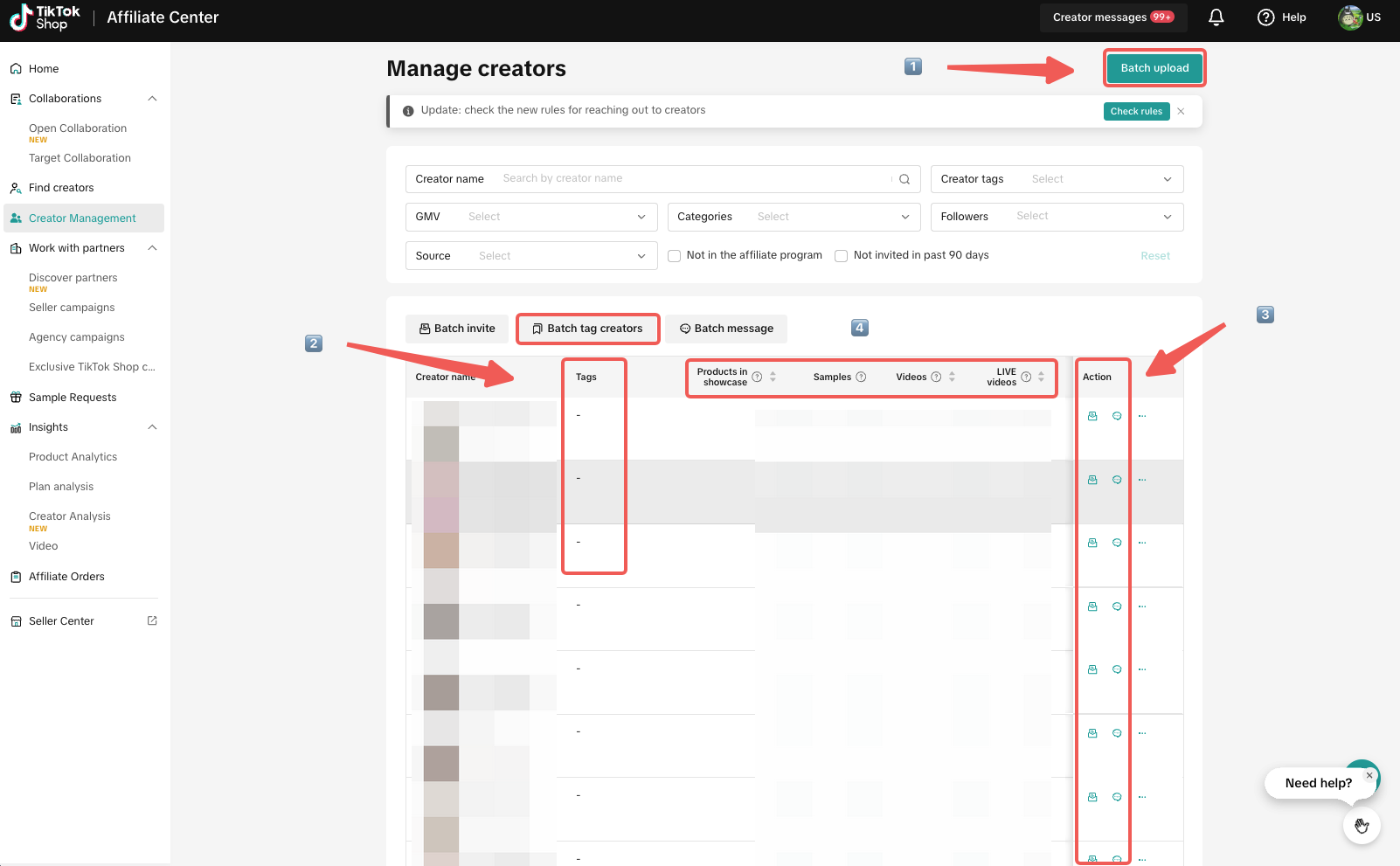The image size is (1400, 866).
Task: Click the search magnifier in Creator name field
Action: click(x=904, y=179)
